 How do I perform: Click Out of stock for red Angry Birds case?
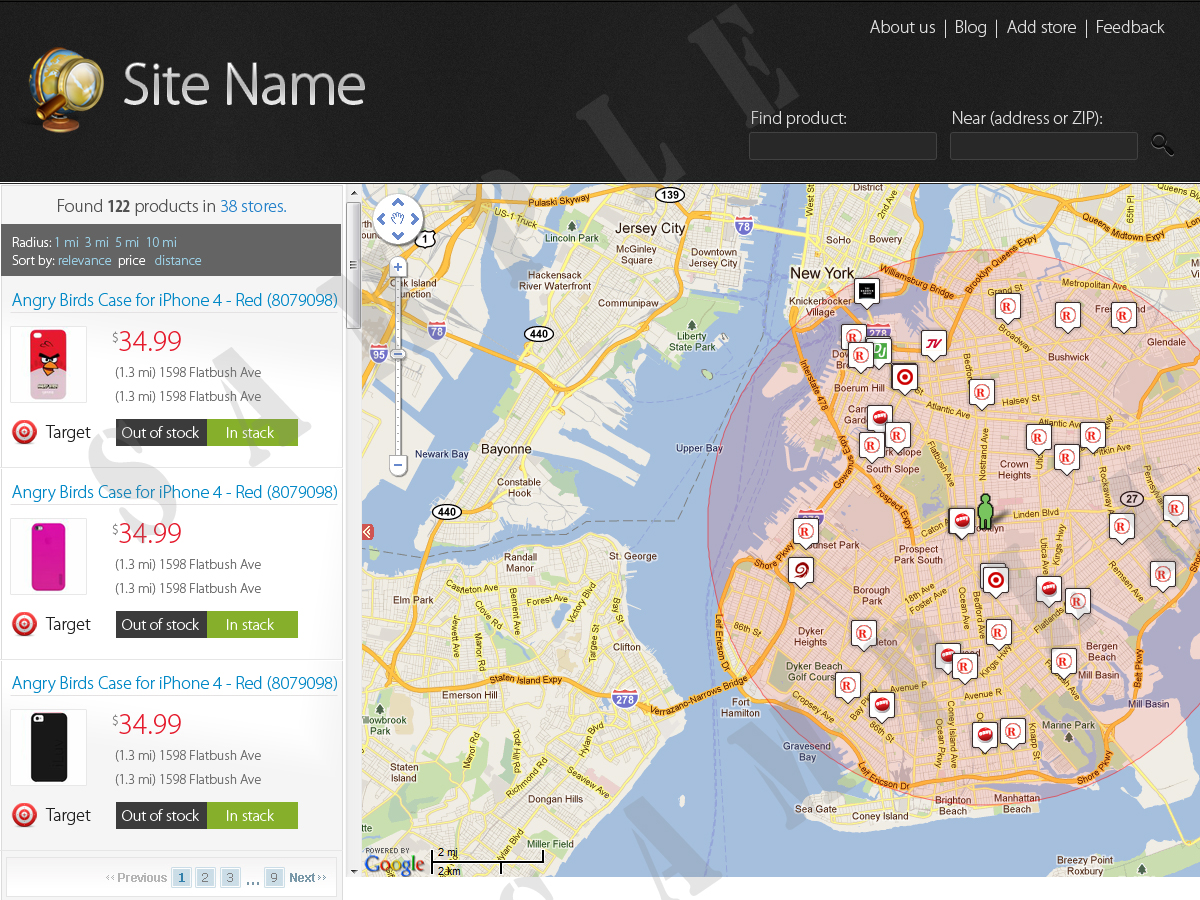pos(161,433)
